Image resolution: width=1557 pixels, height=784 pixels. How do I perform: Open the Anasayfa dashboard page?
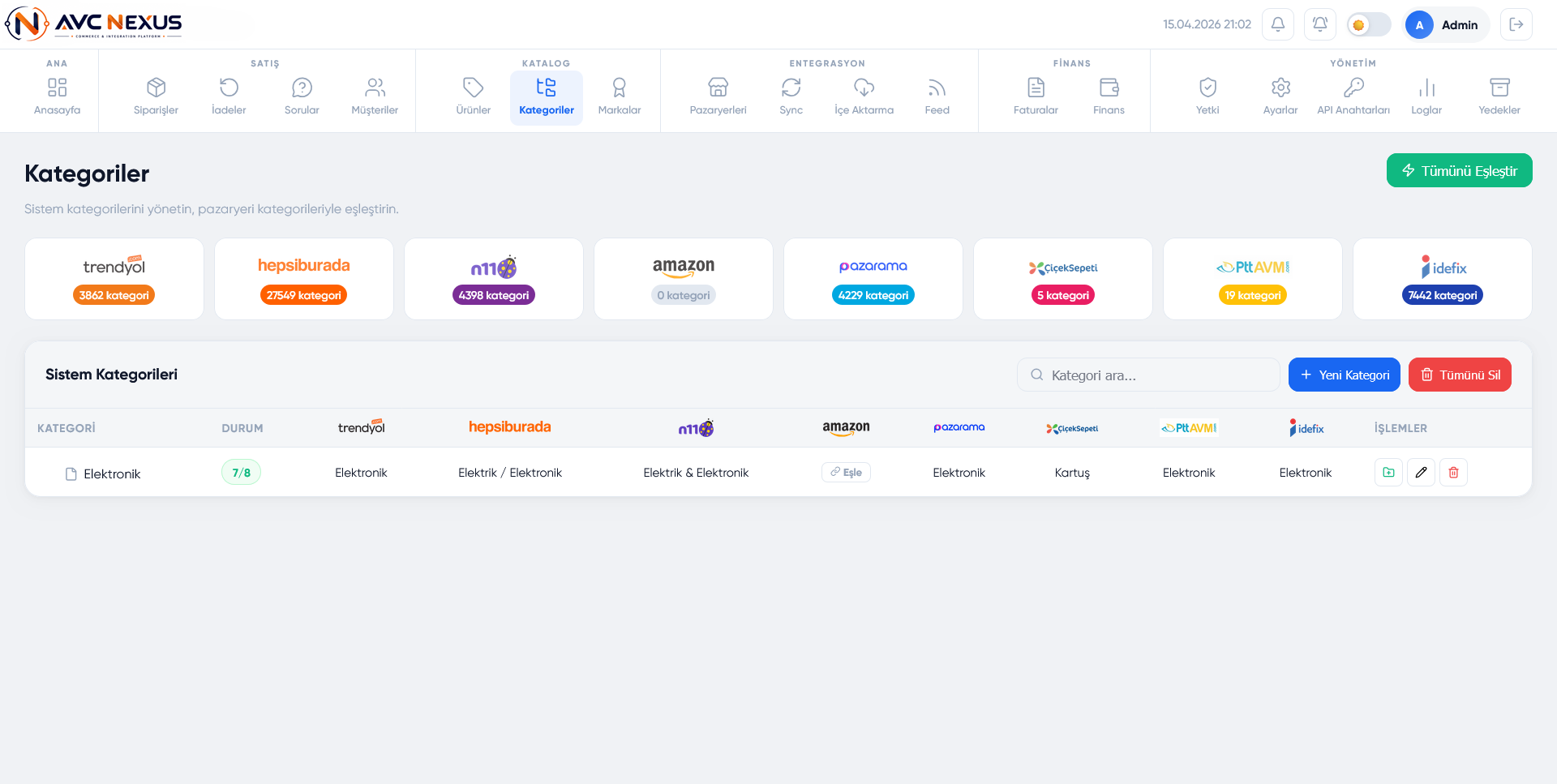tap(57, 97)
